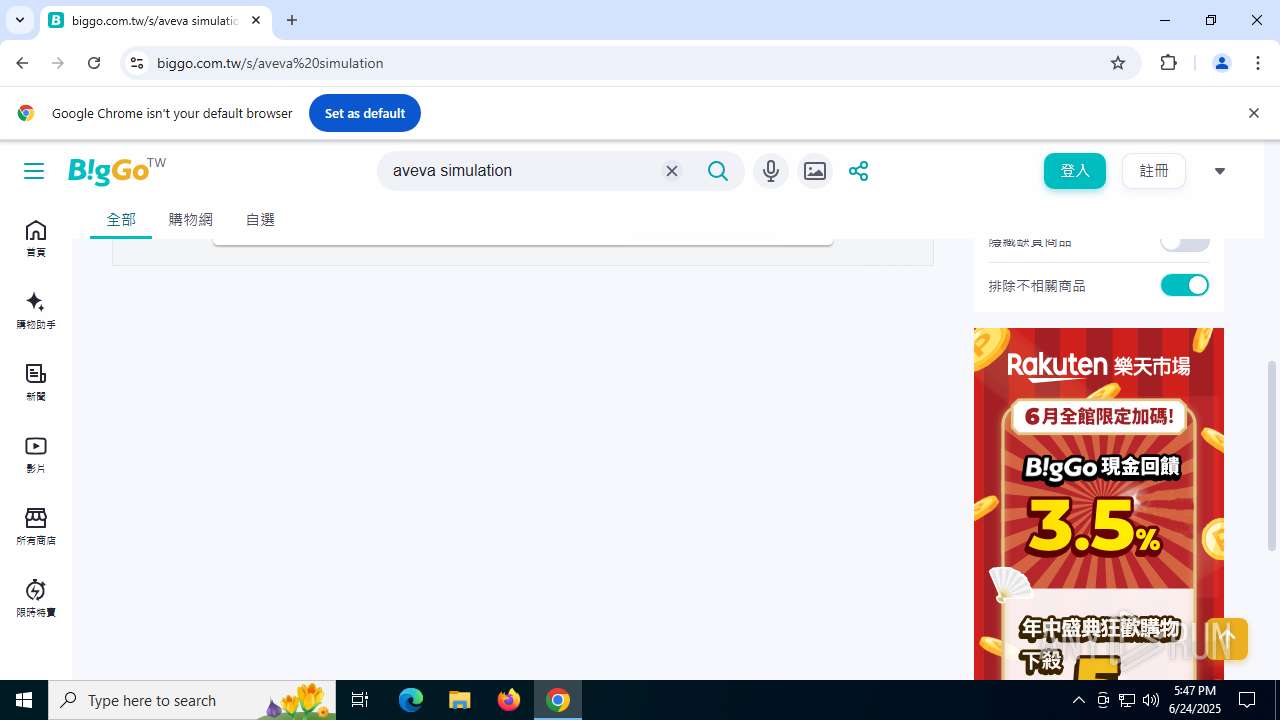Viewport: 1280px width, 720px height.
Task: Launch Firefox from taskbar
Action: tap(509, 700)
